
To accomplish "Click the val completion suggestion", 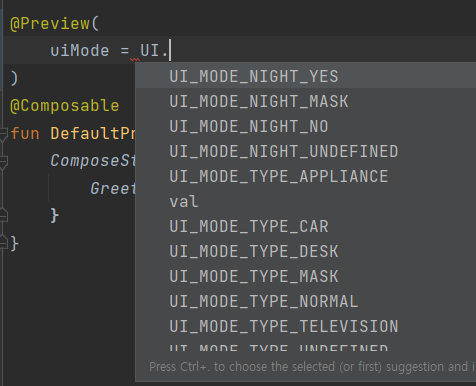I will pyautogui.click(x=306, y=201).
